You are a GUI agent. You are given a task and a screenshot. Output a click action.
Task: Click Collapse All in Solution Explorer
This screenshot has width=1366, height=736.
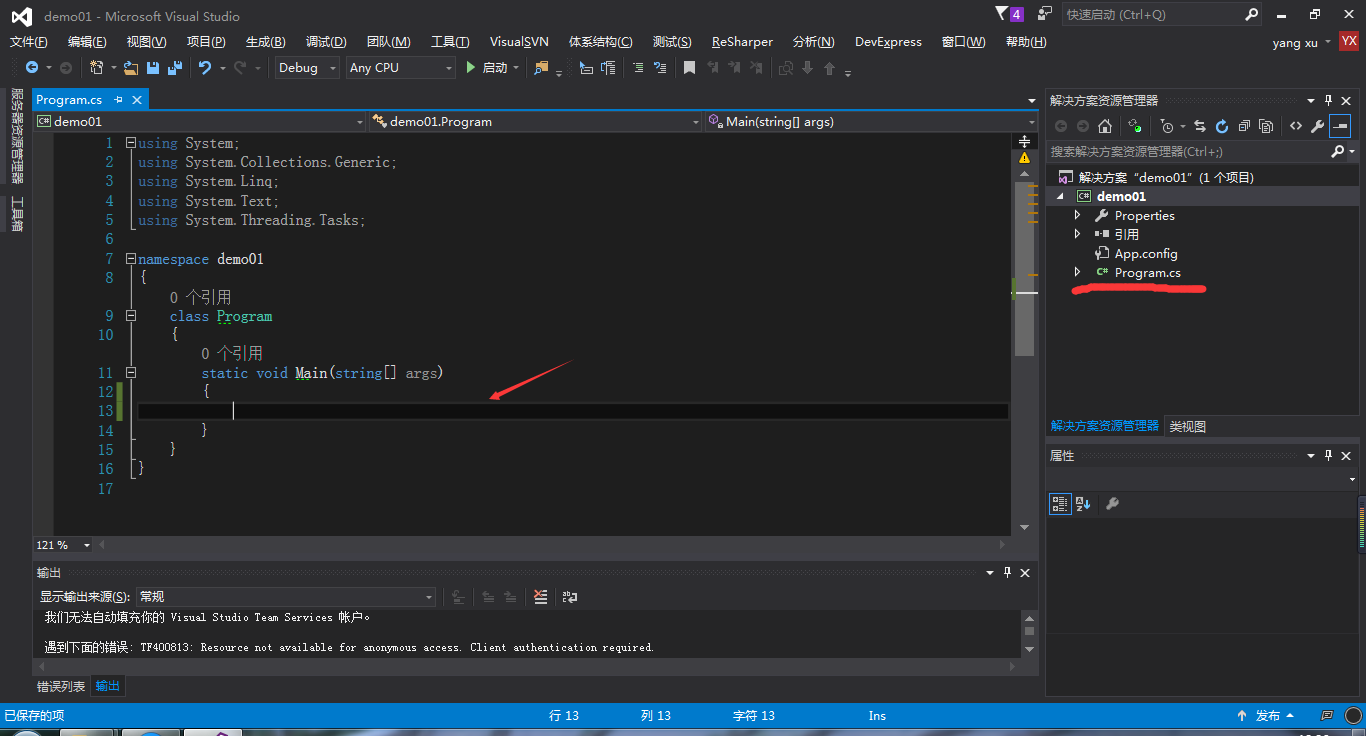[1244, 126]
